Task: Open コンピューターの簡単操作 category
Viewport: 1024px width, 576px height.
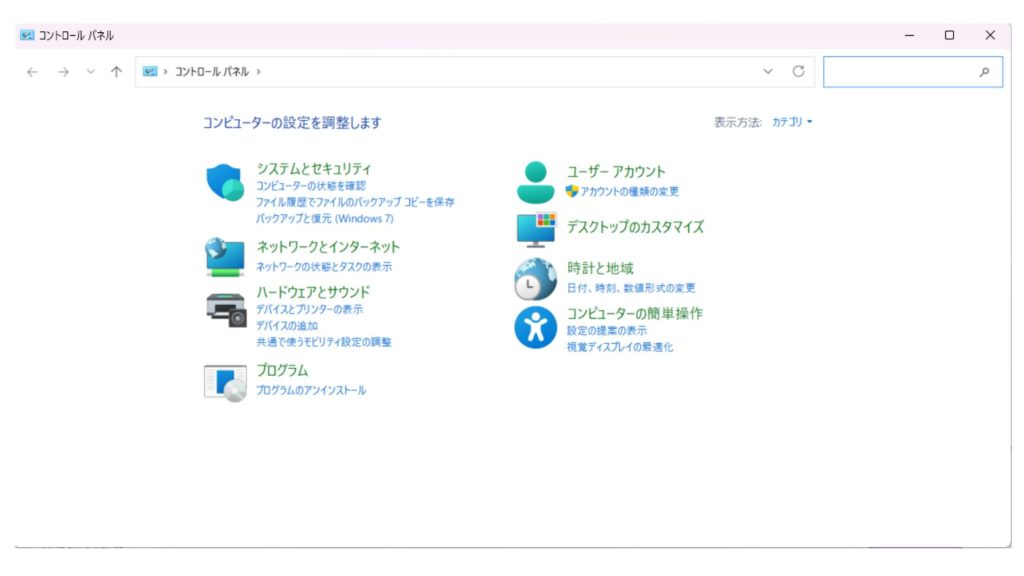Action: 635,313
